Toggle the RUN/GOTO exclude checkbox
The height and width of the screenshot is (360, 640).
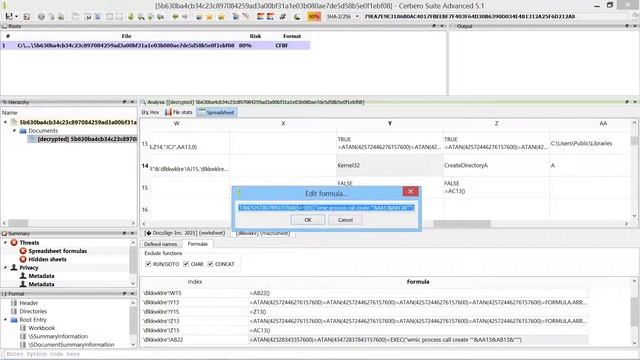click(148, 264)
